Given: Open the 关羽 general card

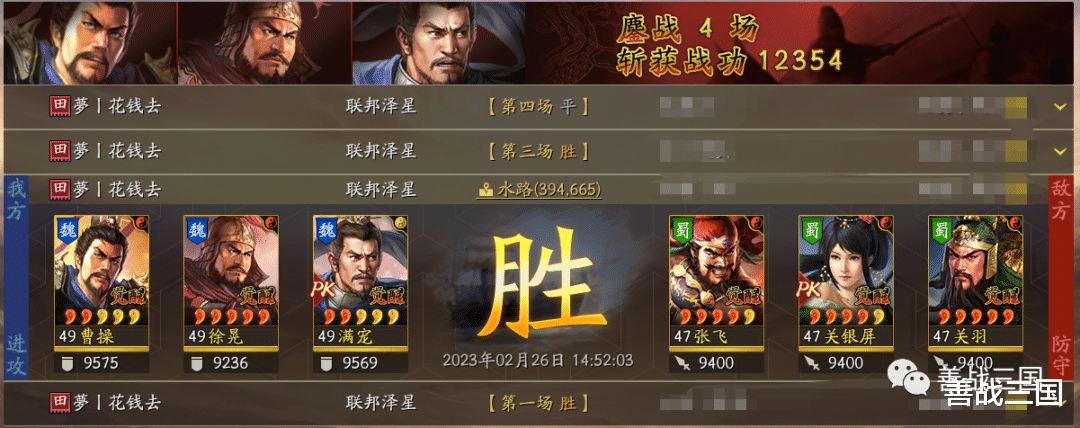Looking at the screenshot, I should point(975,283).
